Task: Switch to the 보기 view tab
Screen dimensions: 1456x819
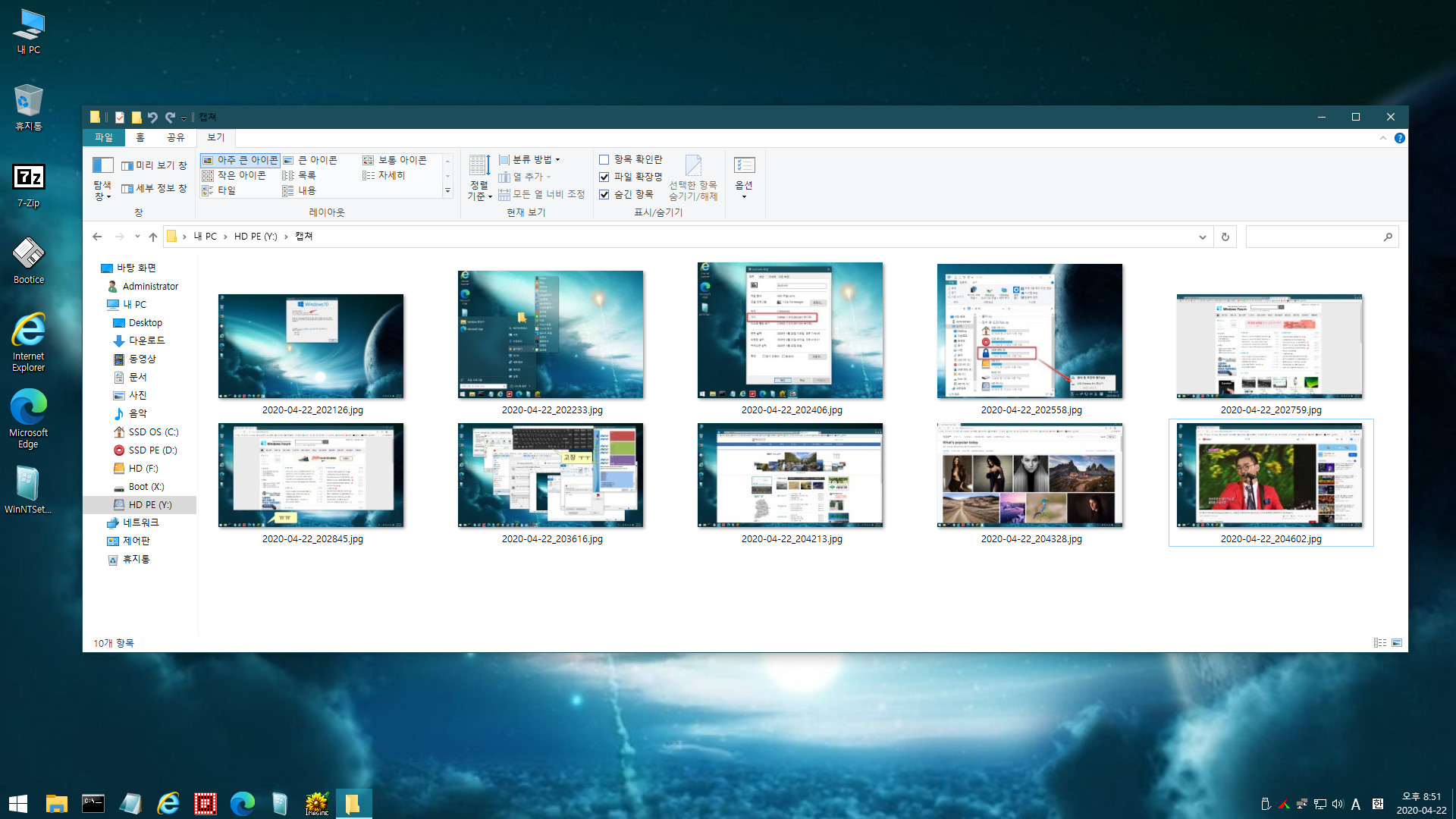Action: click(x=216, y=137)
